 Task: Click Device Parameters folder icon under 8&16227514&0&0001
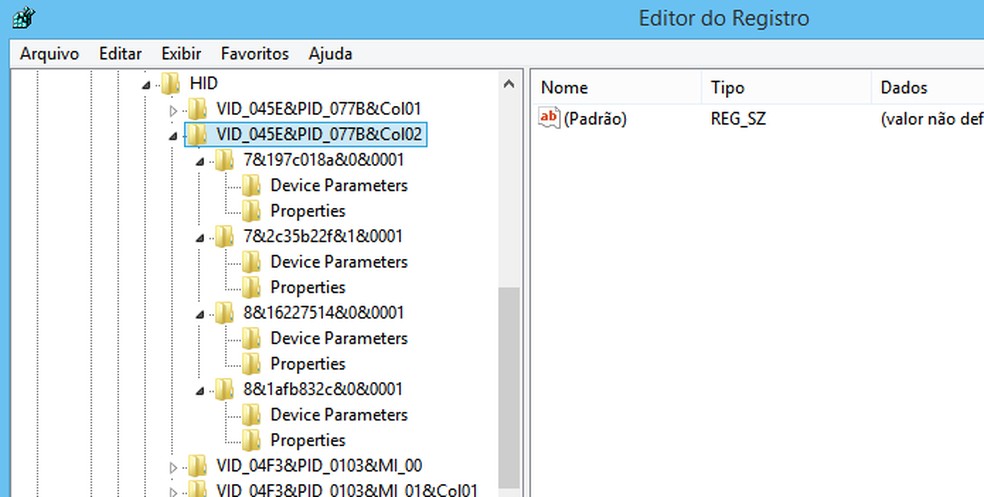click(x=252, y=339)
